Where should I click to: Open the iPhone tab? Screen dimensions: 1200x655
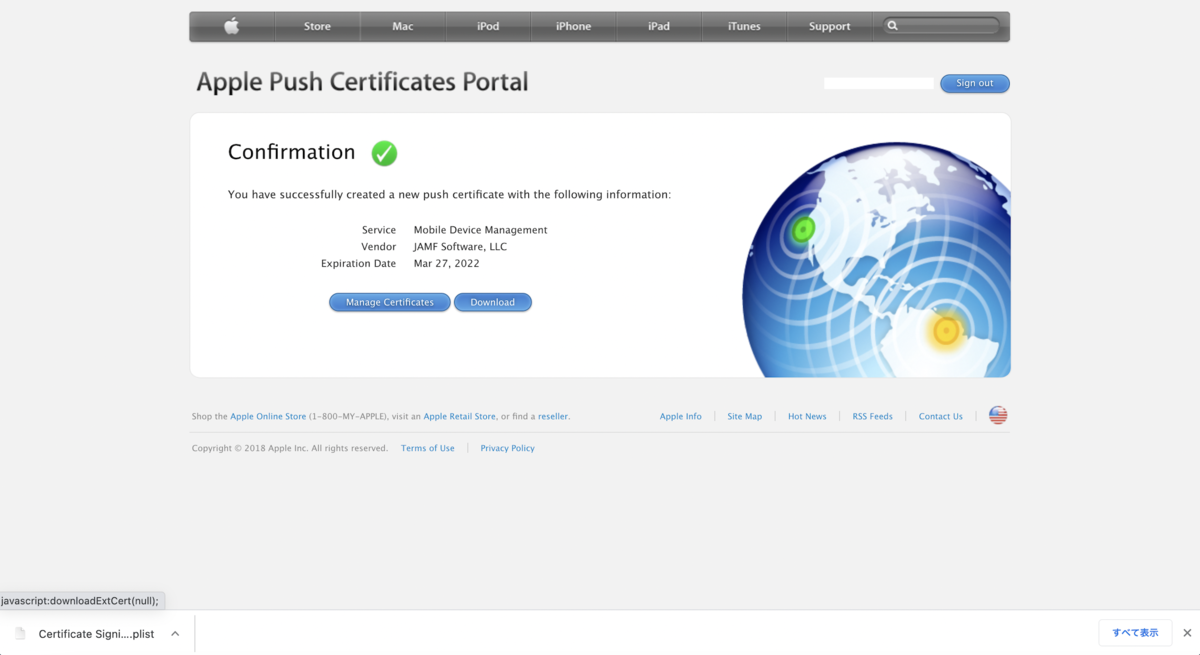574,26
